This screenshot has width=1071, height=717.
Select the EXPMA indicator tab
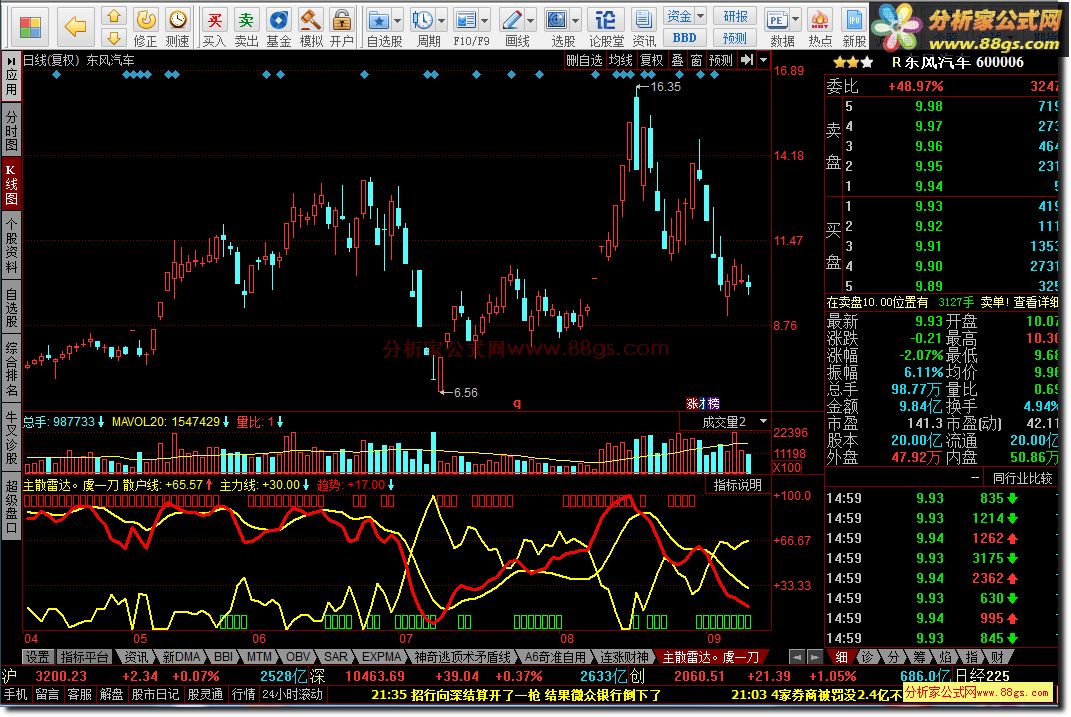click(381, 656)
